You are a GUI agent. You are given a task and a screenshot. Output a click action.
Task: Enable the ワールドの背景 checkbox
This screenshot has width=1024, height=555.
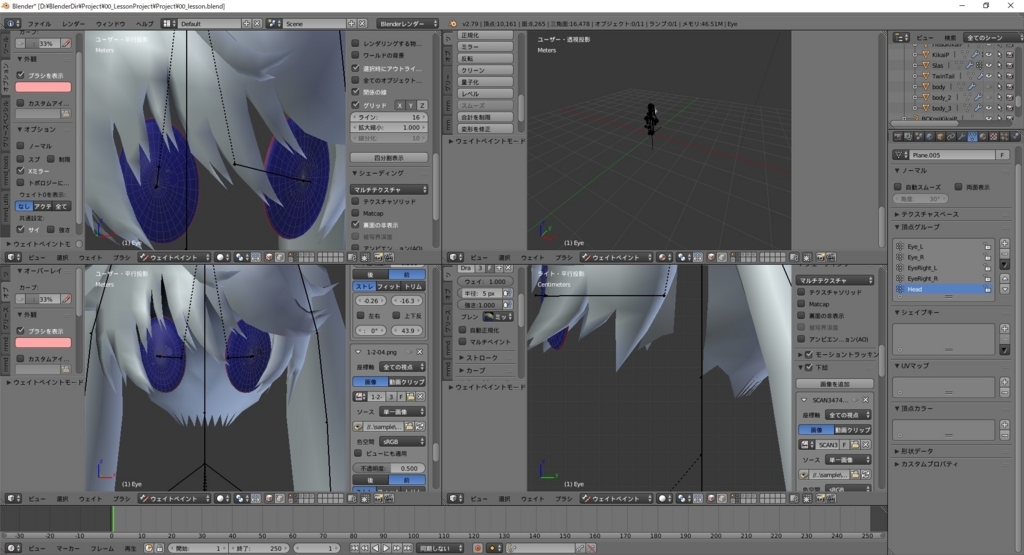point(356,56)
